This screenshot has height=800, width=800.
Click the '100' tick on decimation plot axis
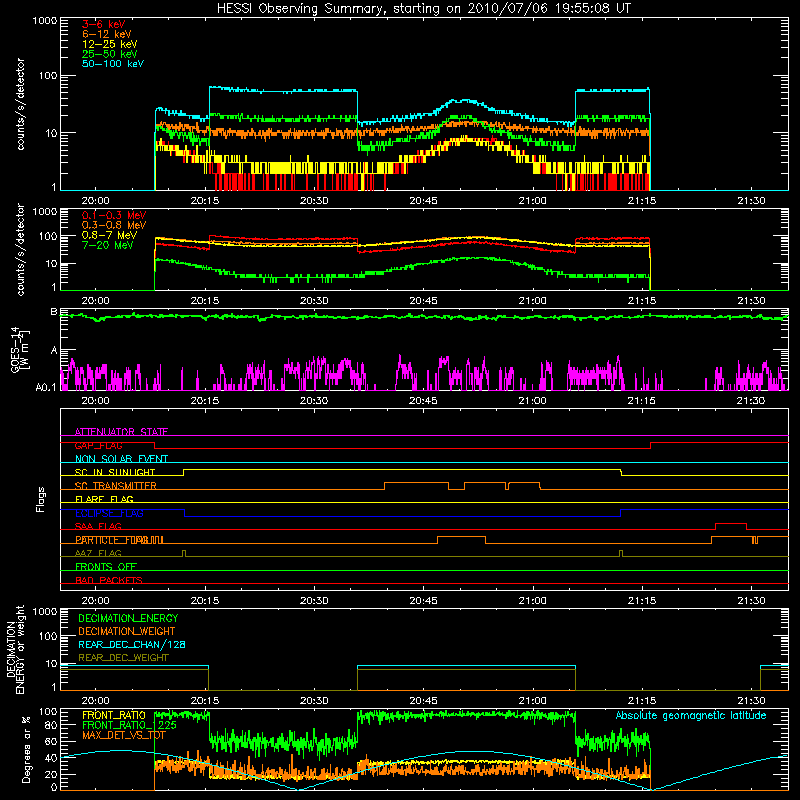click(48, 636)
